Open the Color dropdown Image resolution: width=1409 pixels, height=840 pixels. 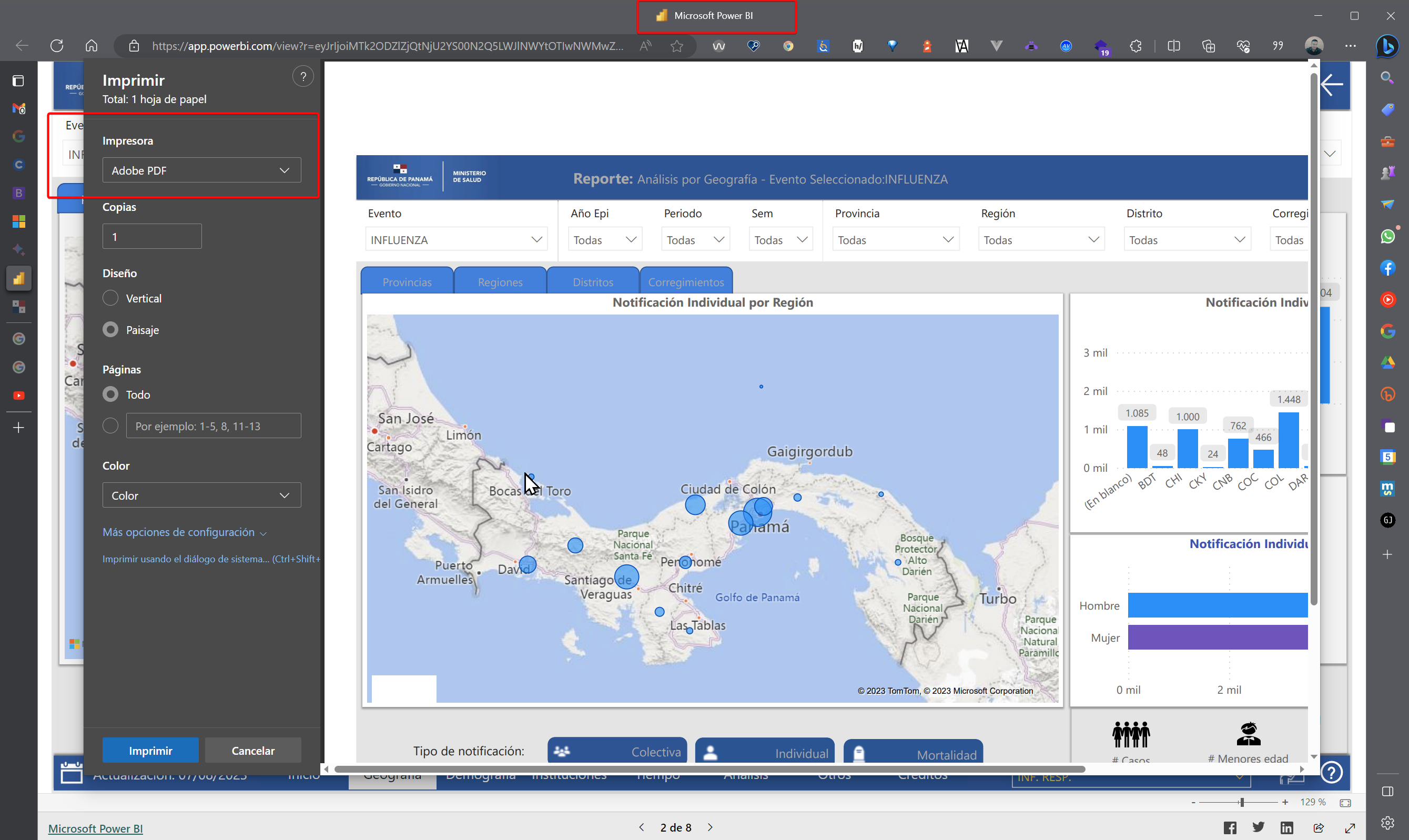point(201,495)
